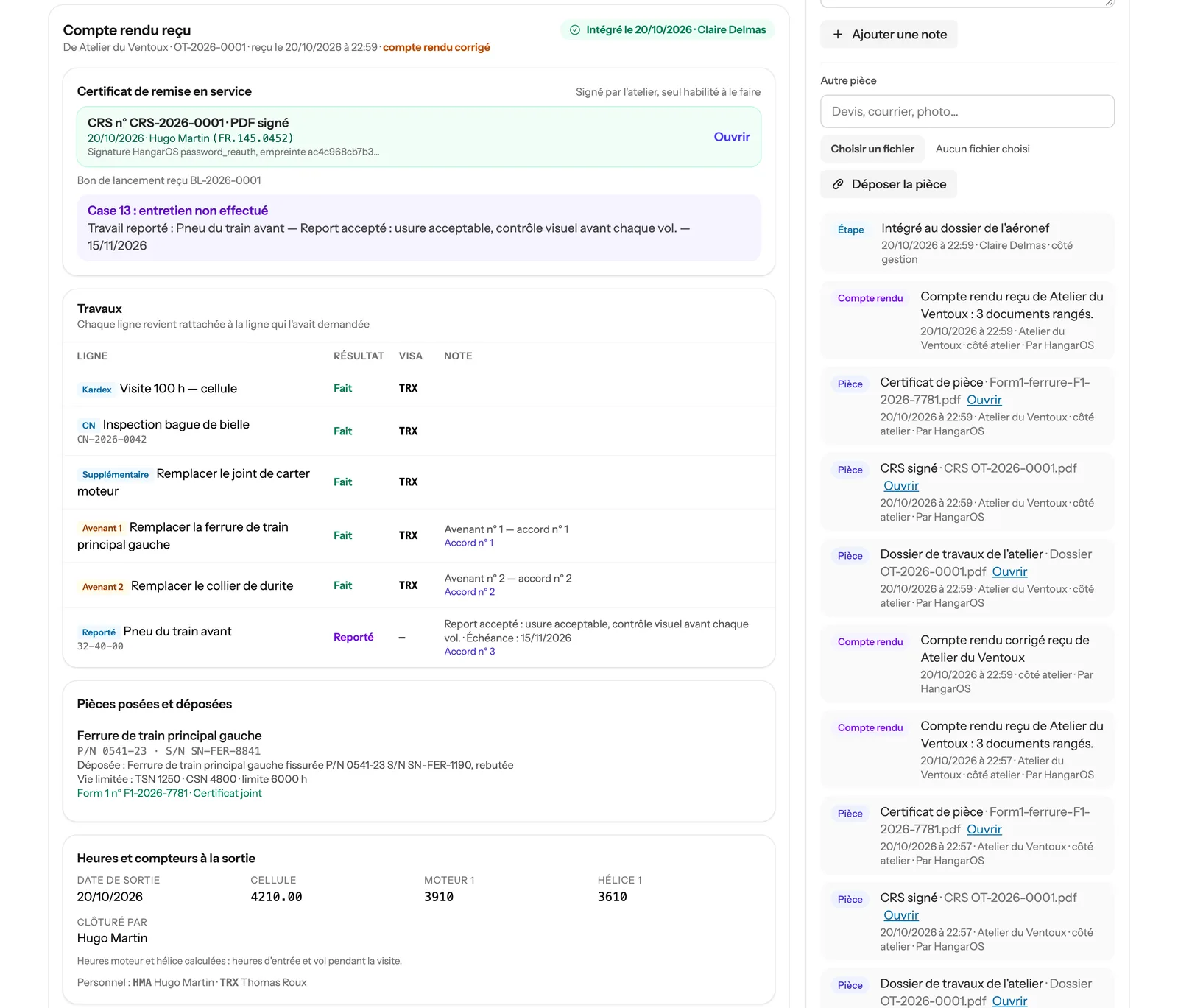This screenshot has width=1178, height=1008.
Task: Open Form 1 n° F1-2026-7781 certificat joint
Action: 169,793
